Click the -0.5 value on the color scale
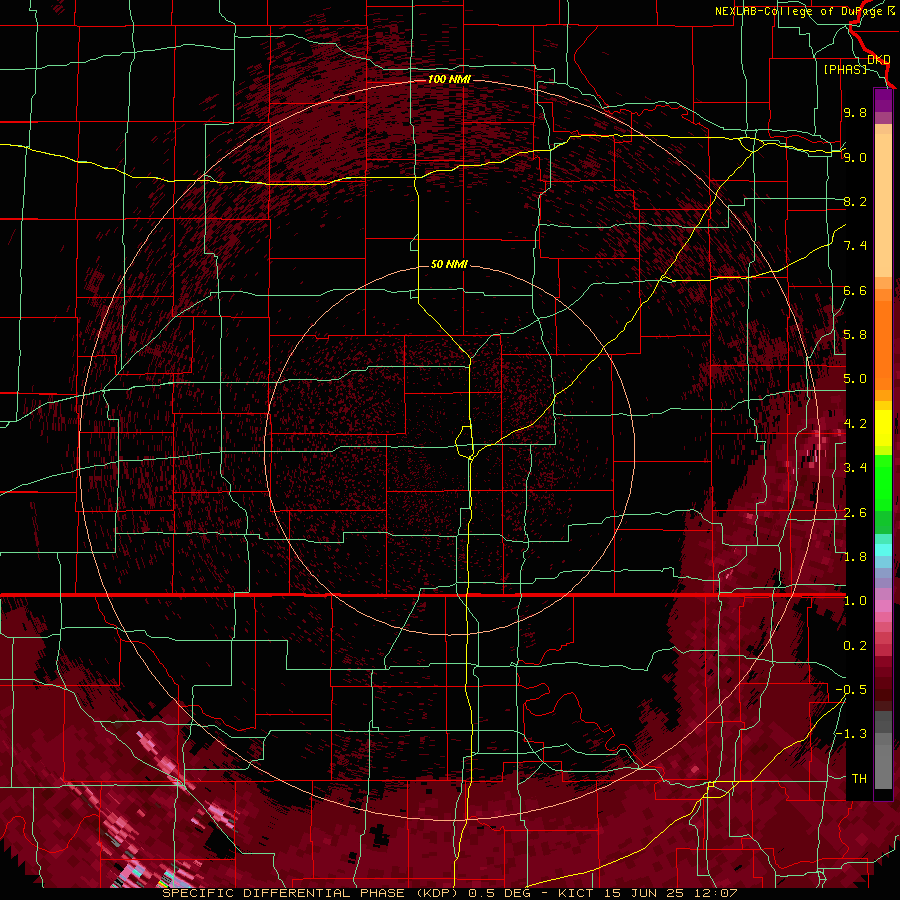 851,690
